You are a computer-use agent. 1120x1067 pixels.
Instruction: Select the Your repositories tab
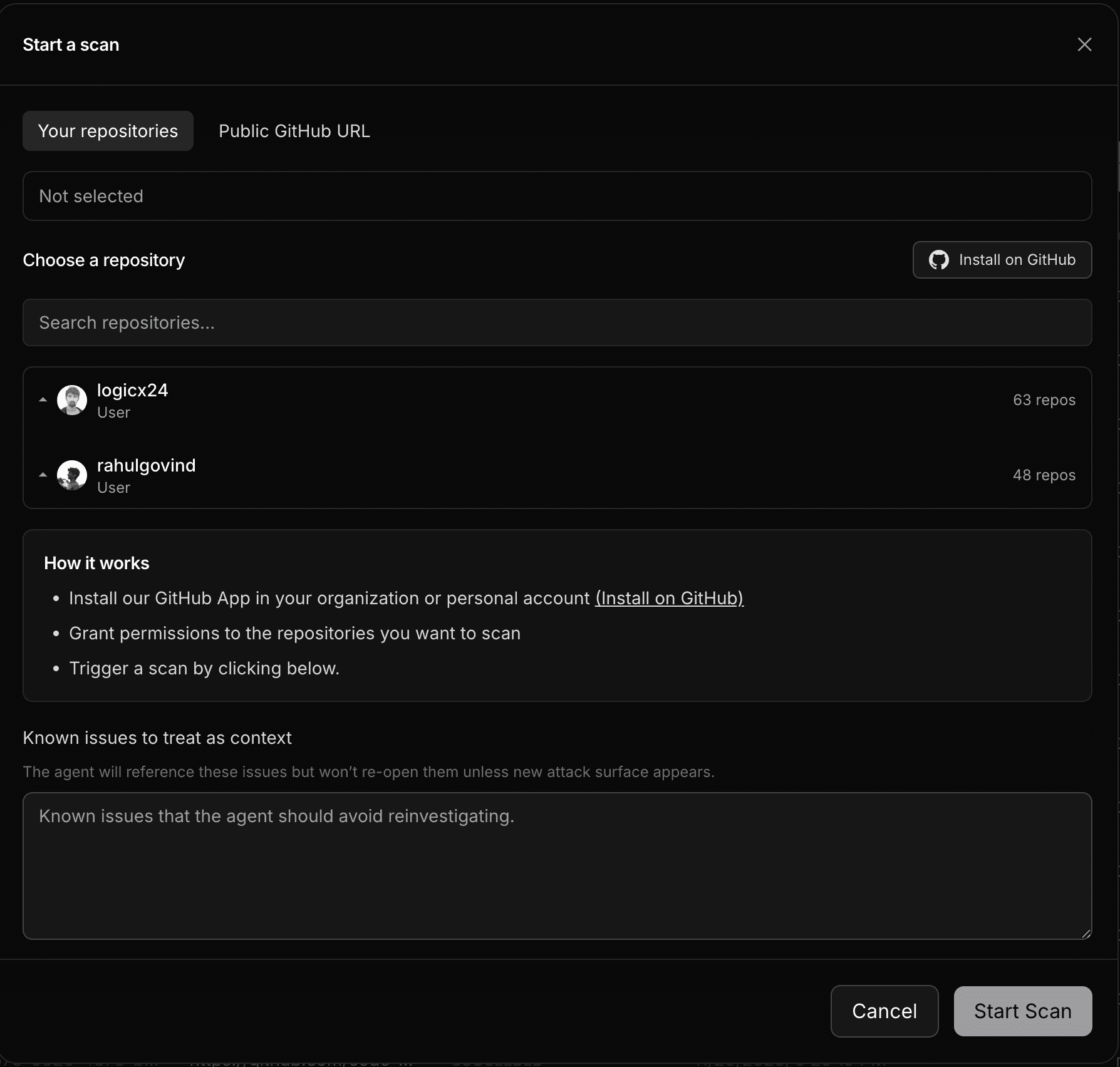(107, 131)
